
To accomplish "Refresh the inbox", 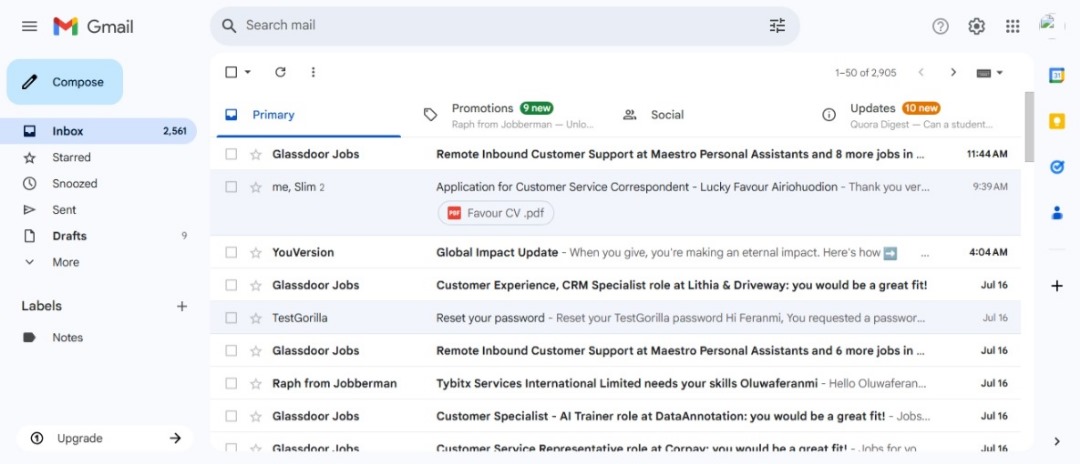I will click(280, 72).
